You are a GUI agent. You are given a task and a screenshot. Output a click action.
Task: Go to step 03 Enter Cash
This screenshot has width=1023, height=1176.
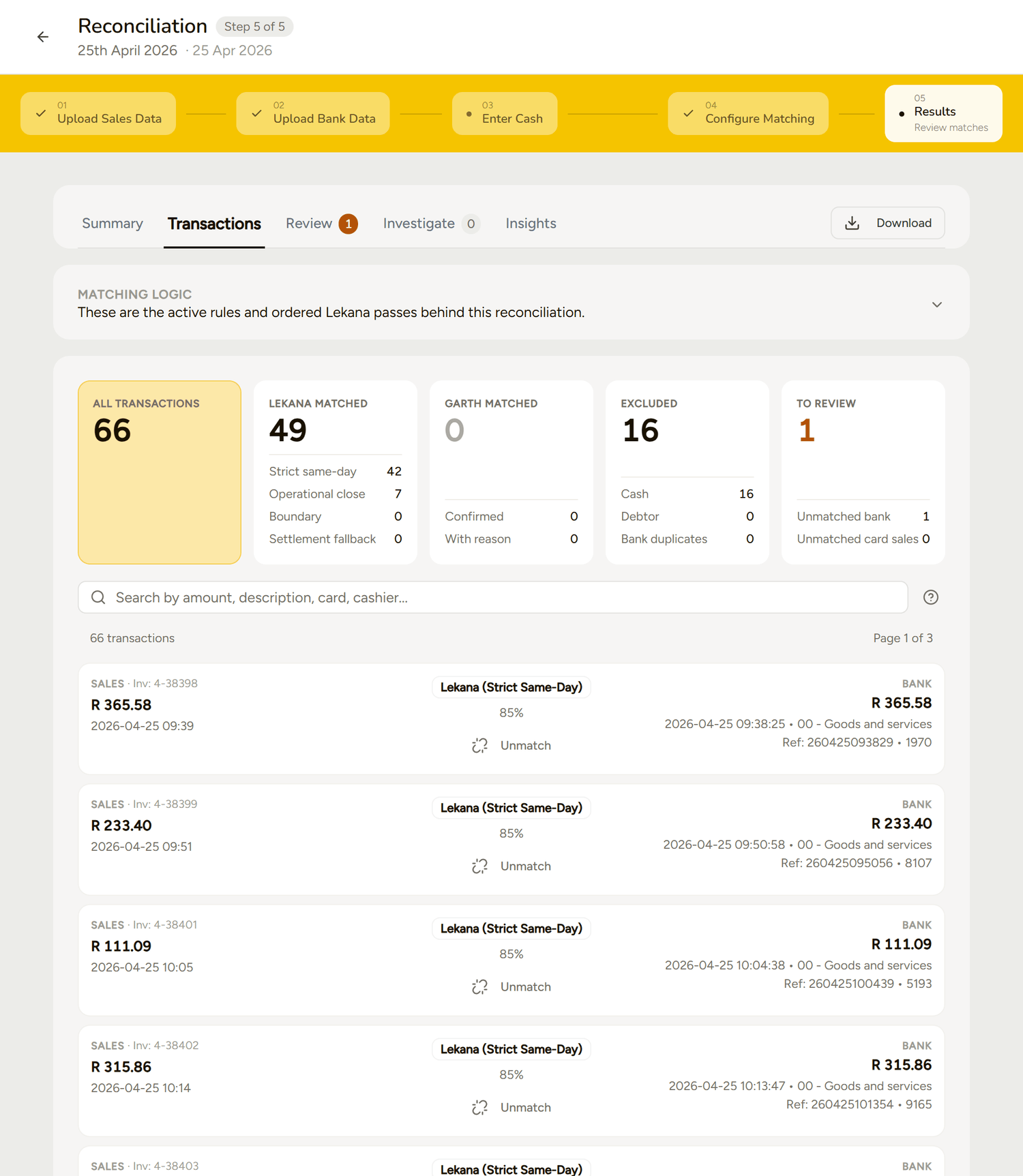coord(505,113)
